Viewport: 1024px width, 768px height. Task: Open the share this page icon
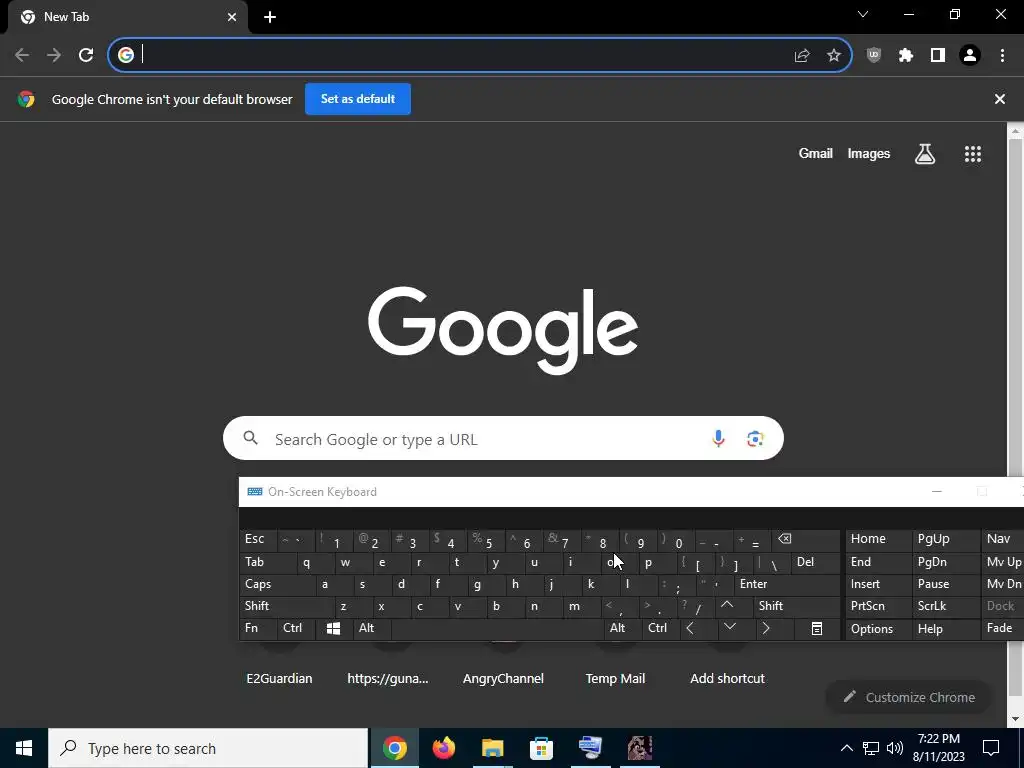802,56
